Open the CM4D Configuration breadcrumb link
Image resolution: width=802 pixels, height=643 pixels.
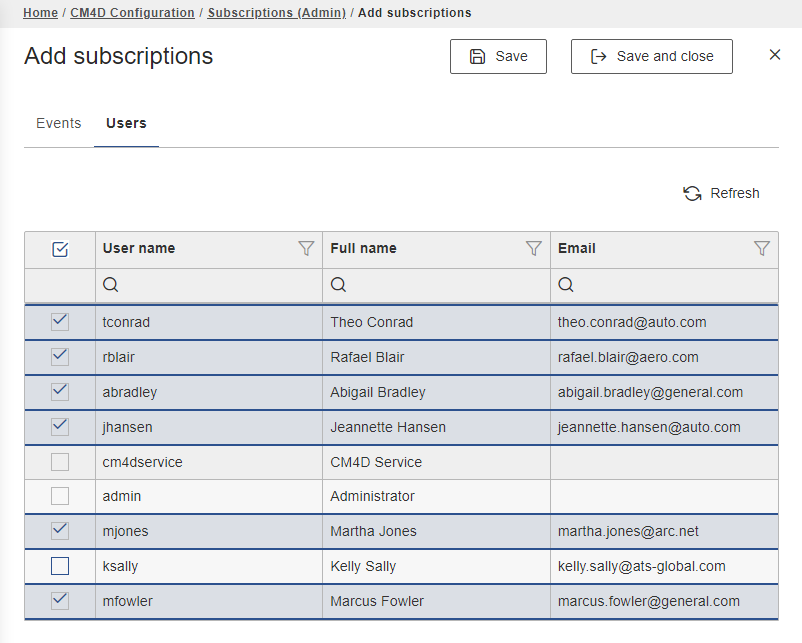132,13
